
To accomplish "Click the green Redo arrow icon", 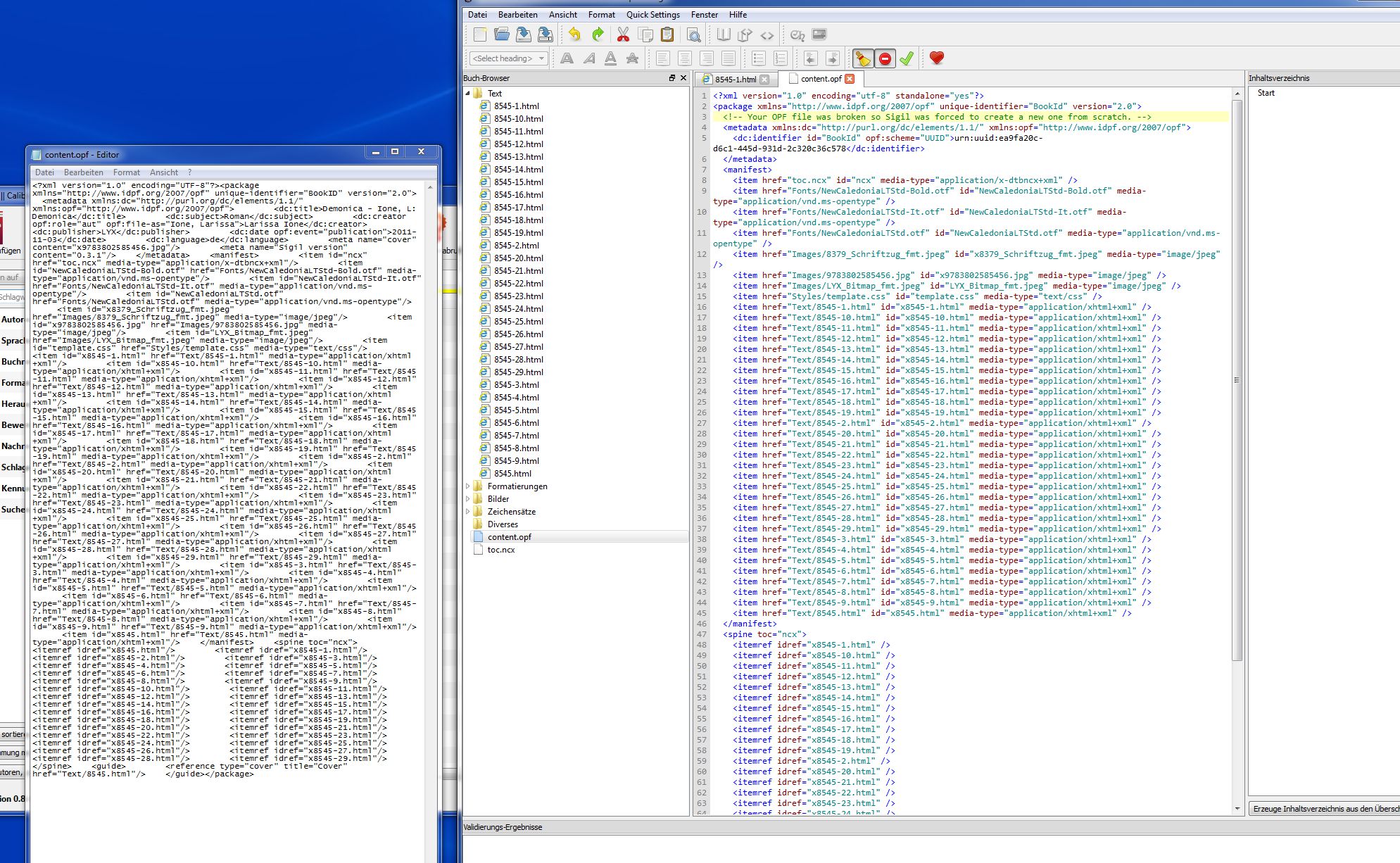I will pyautogui.click(x=597, y=34).
